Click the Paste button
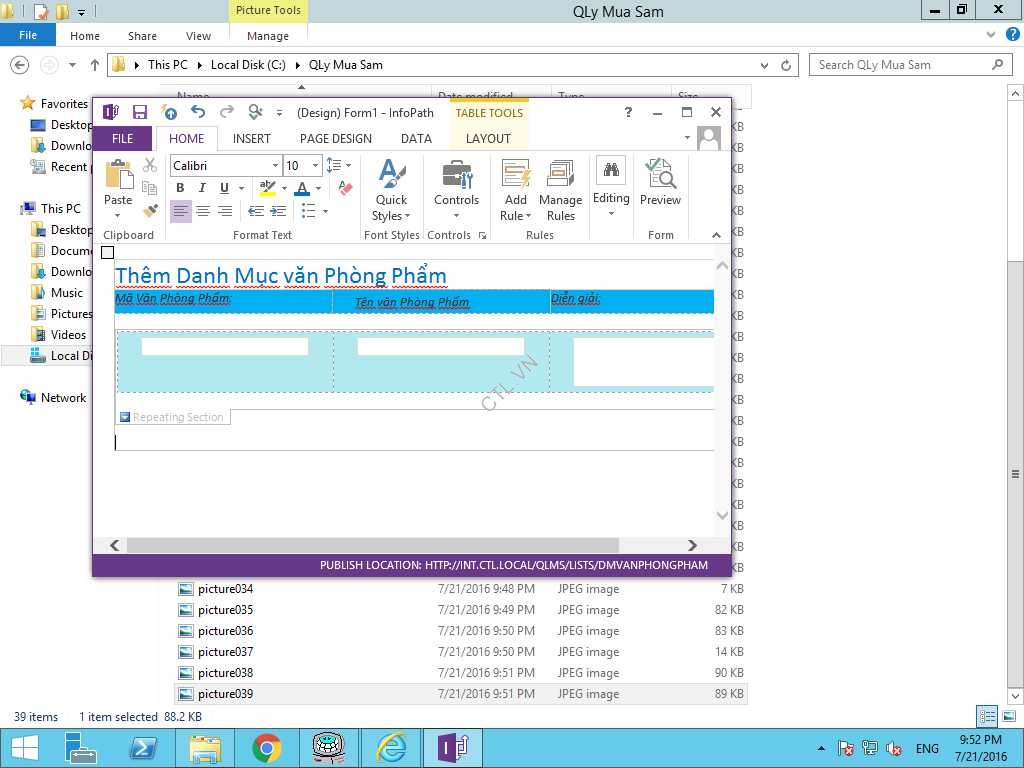 (x=118, y=185)
